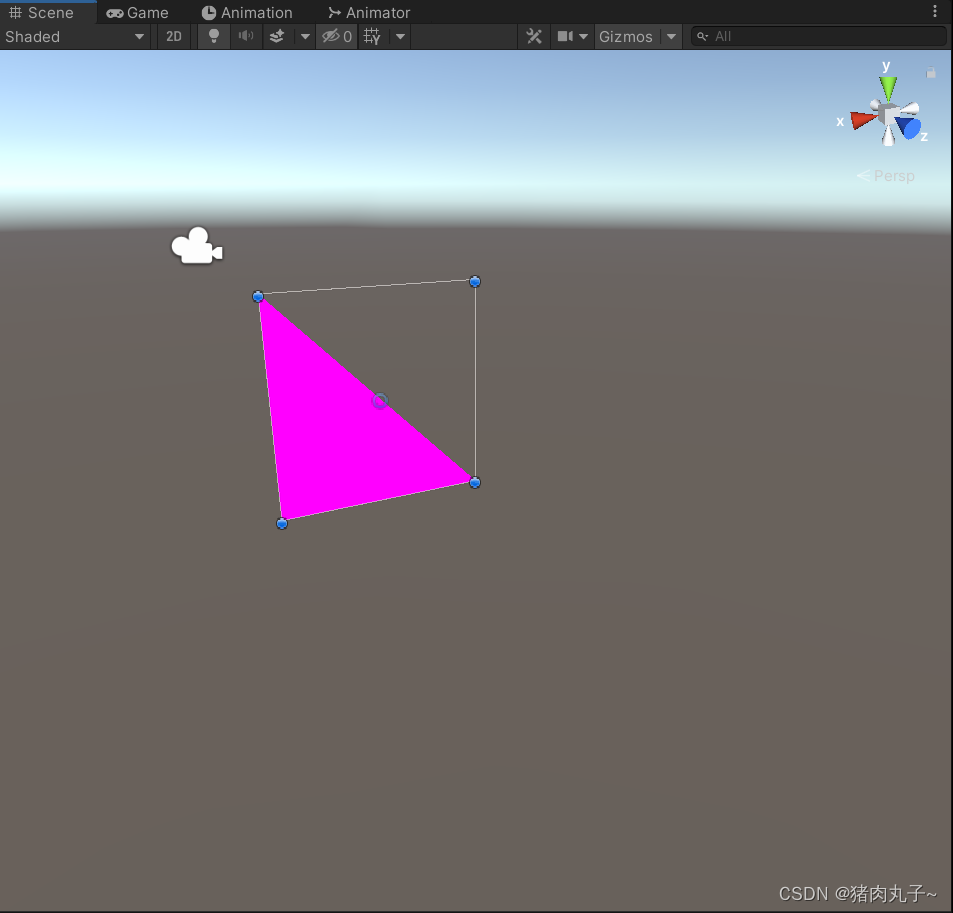Toggle grid visibility in the Scene view
The height and width of the screenshot is (913, 953).
[371, 36]
